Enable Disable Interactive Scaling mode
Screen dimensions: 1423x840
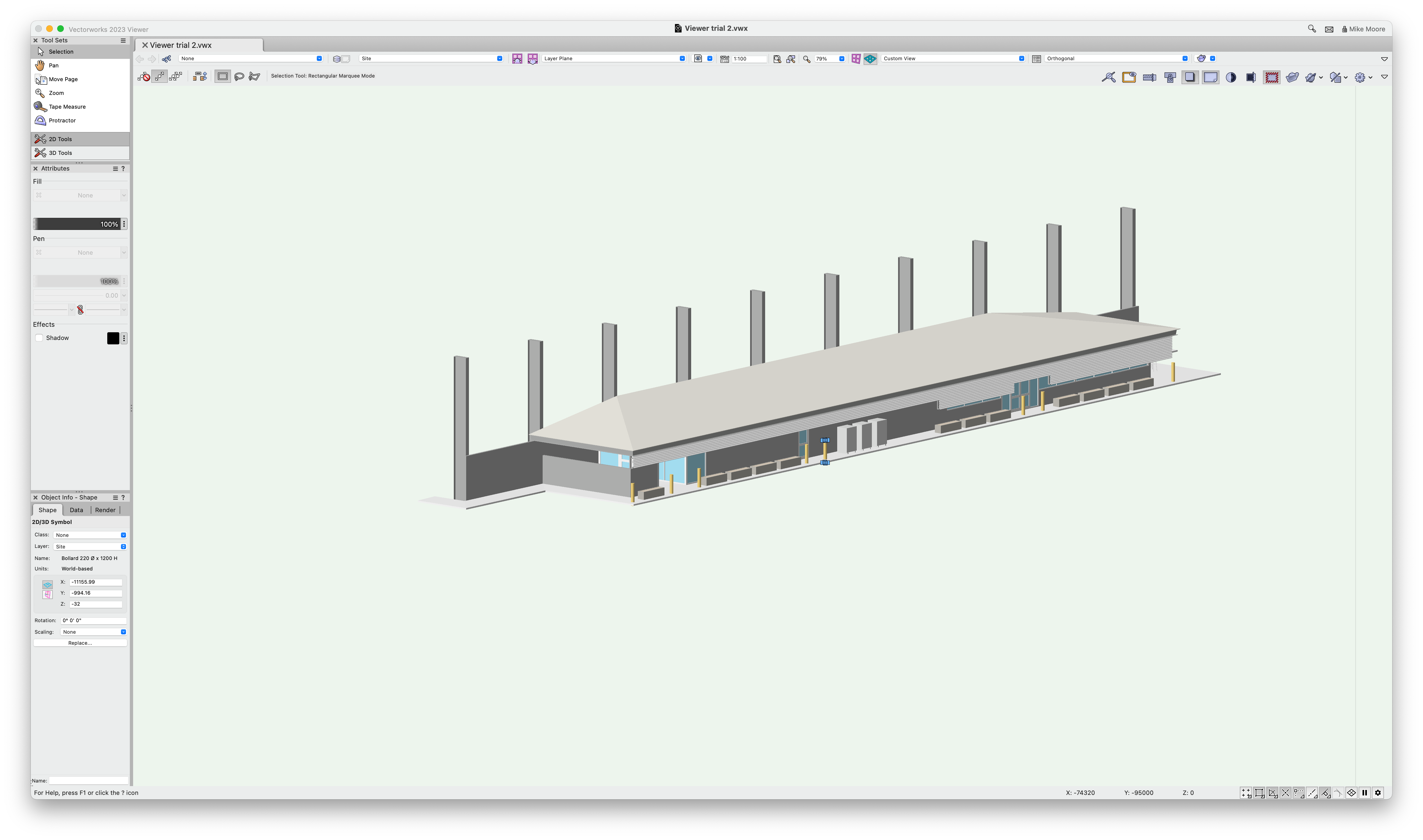click(144, 76)
